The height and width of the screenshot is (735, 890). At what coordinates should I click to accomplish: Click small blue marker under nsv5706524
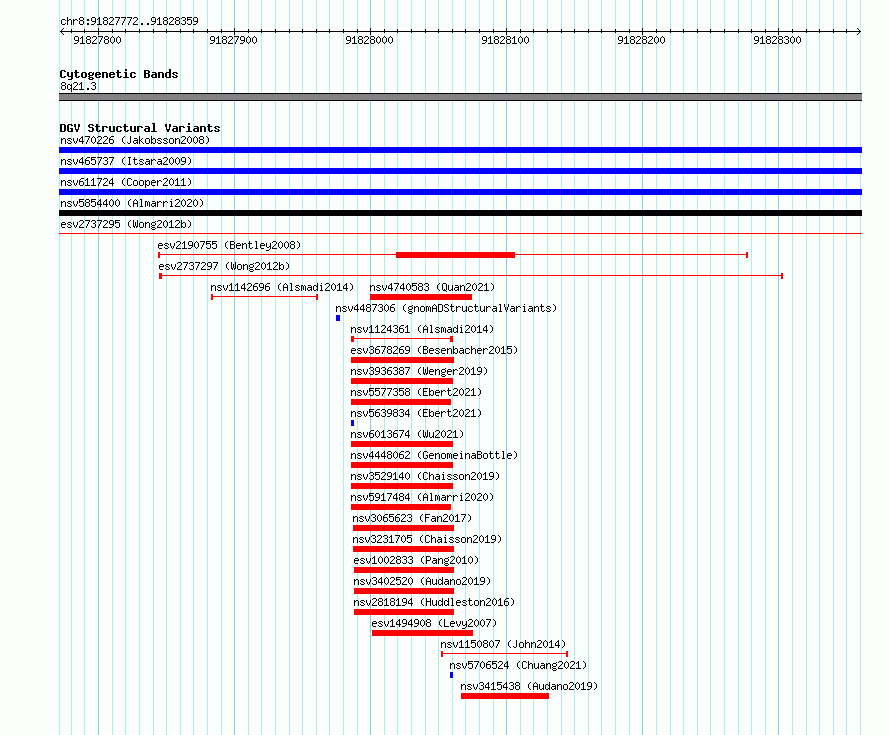[451, 675]
